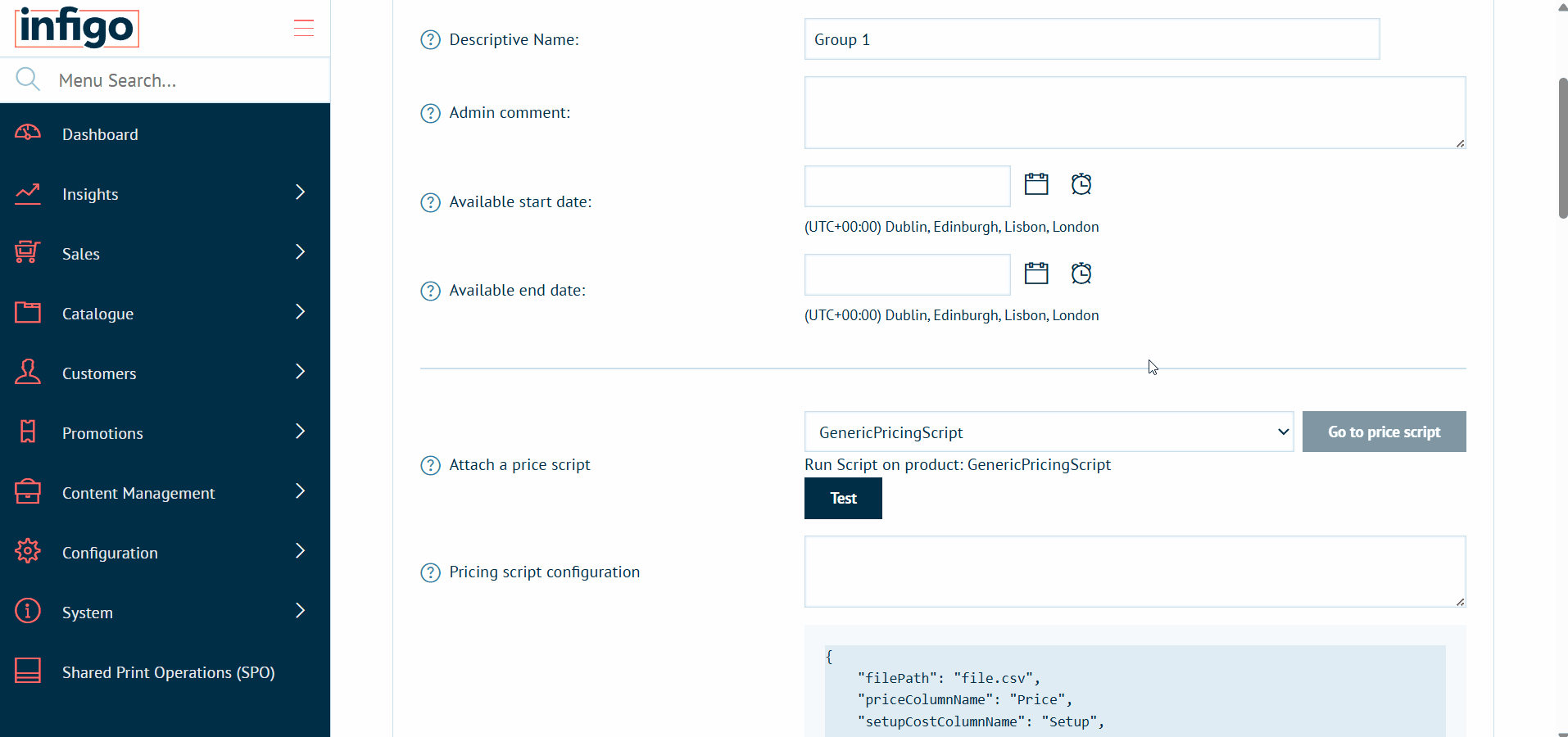
Task: Click the Promotions bookmark icon
Action: (x=28, y=432)
